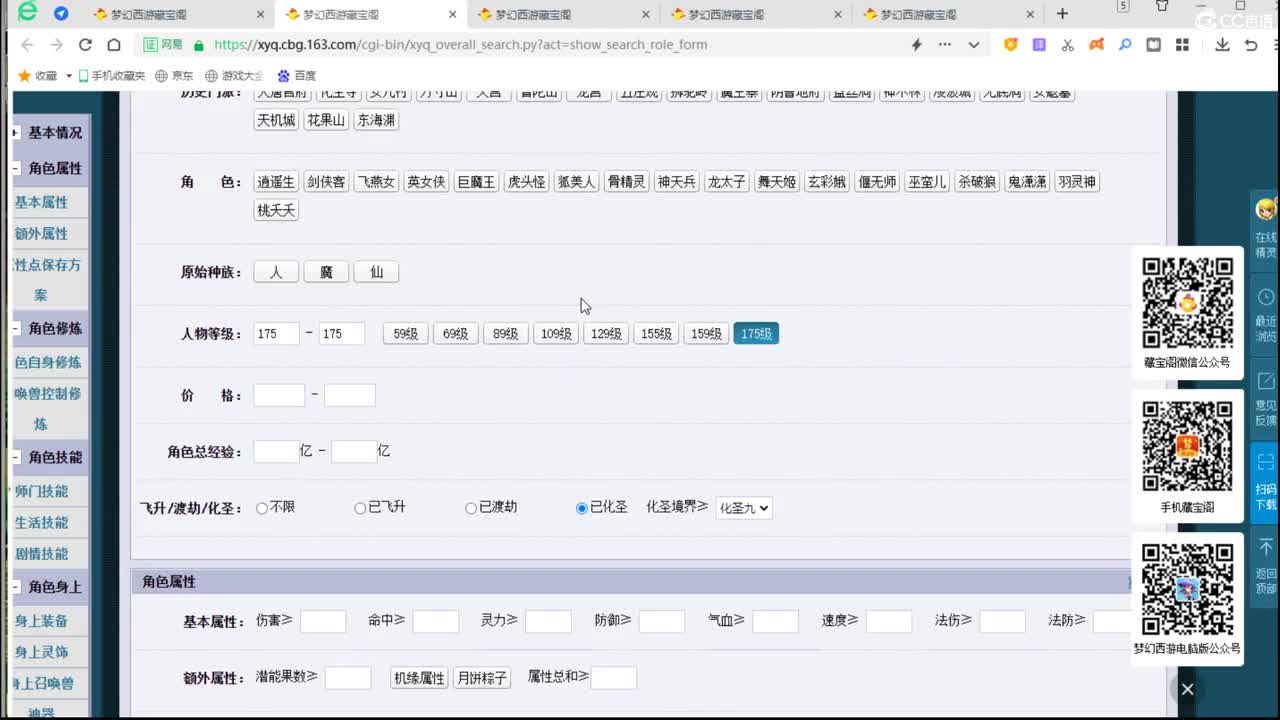Select the 花果山 school button

(x=326, y=120)
